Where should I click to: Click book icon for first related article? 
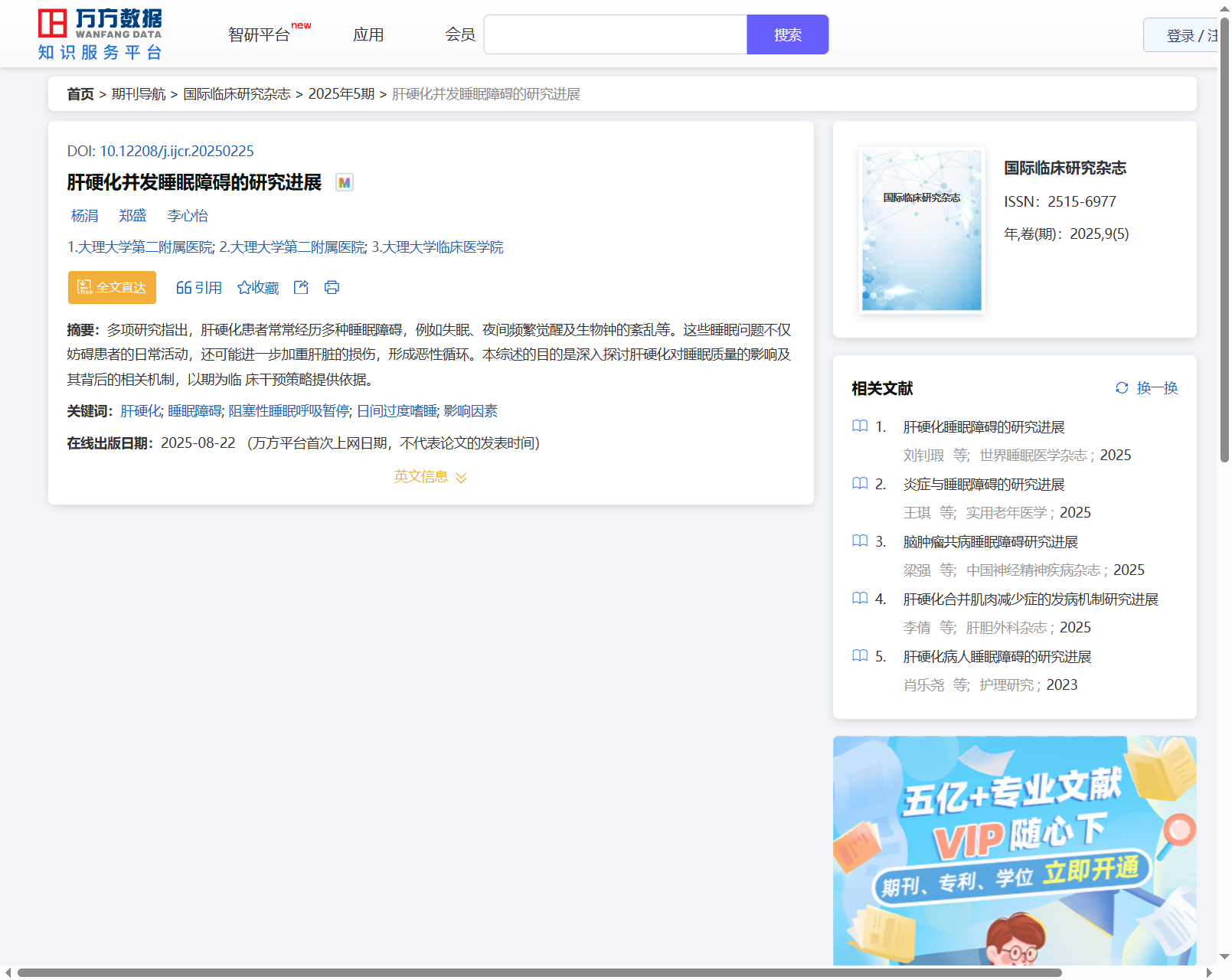click(860, 426)
